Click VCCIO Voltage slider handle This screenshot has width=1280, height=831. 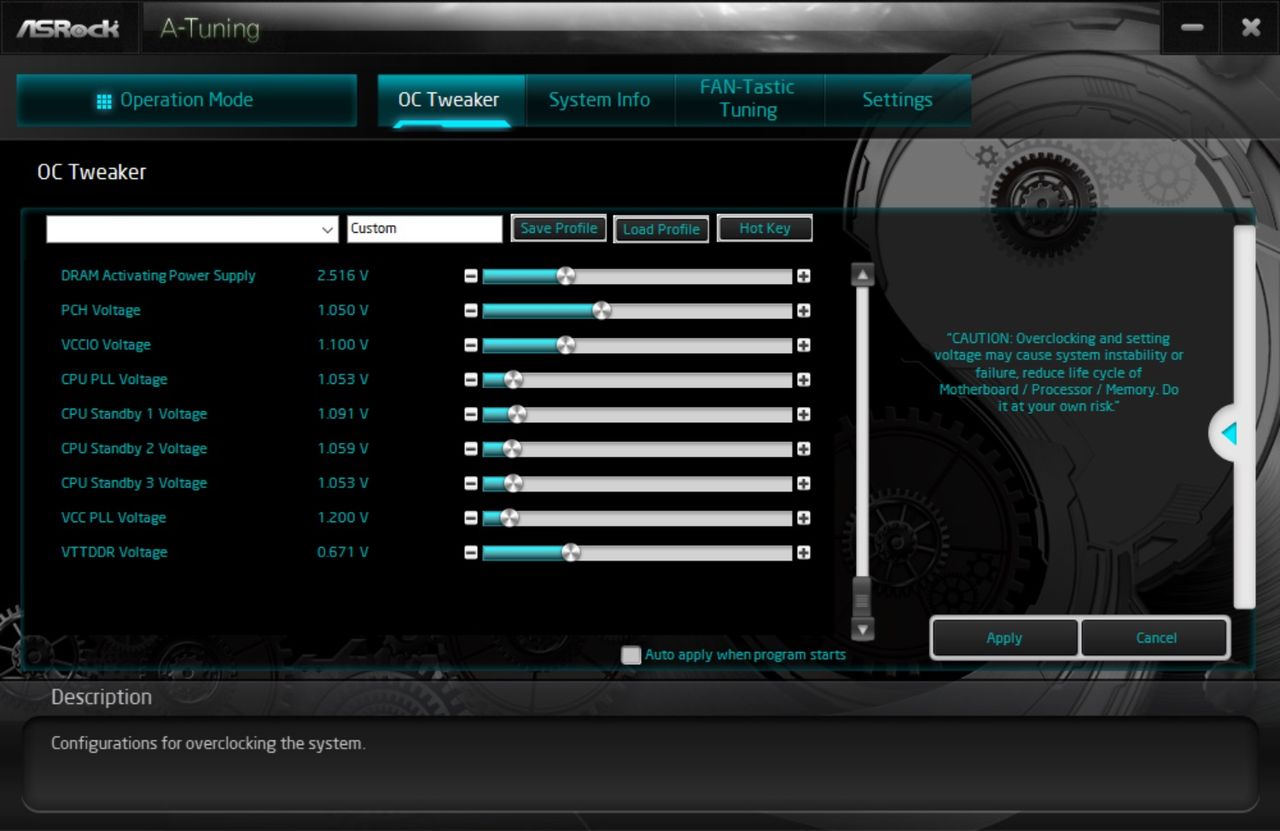point(565,345)
